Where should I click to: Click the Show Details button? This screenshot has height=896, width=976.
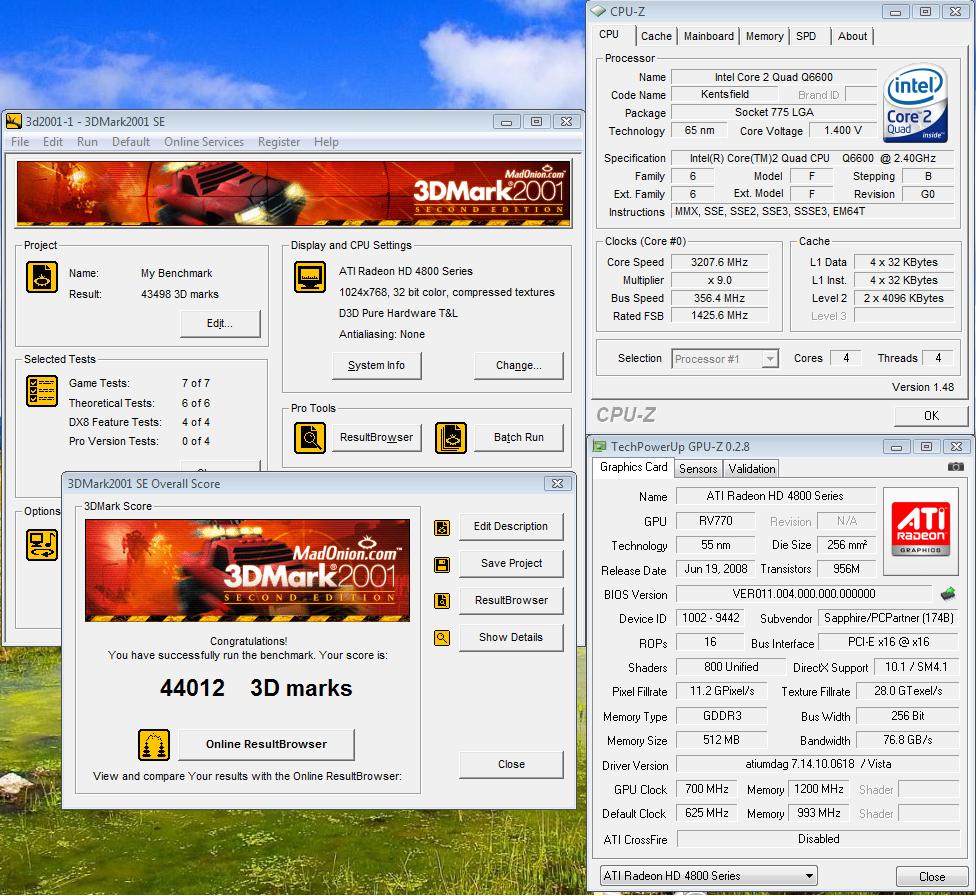(x=511, y=638)
